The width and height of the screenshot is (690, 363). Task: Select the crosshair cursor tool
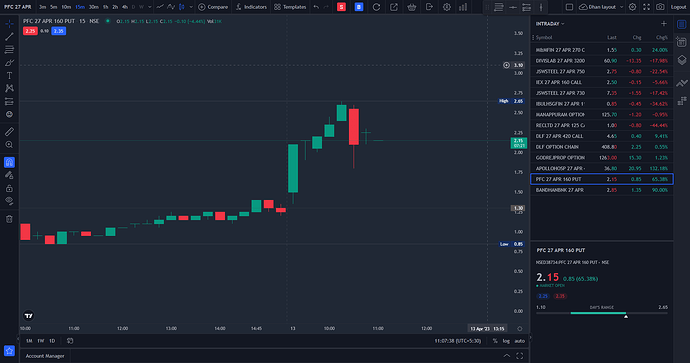(9, 24)
